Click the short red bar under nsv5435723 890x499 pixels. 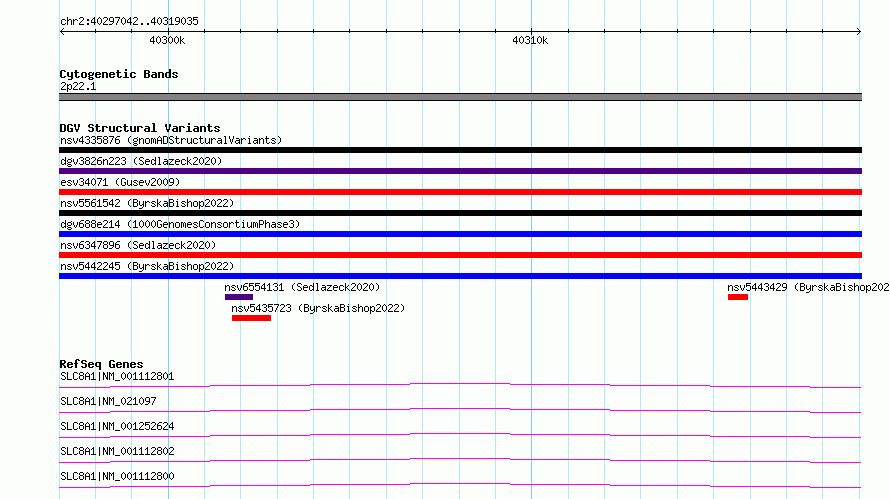(251, 318)
